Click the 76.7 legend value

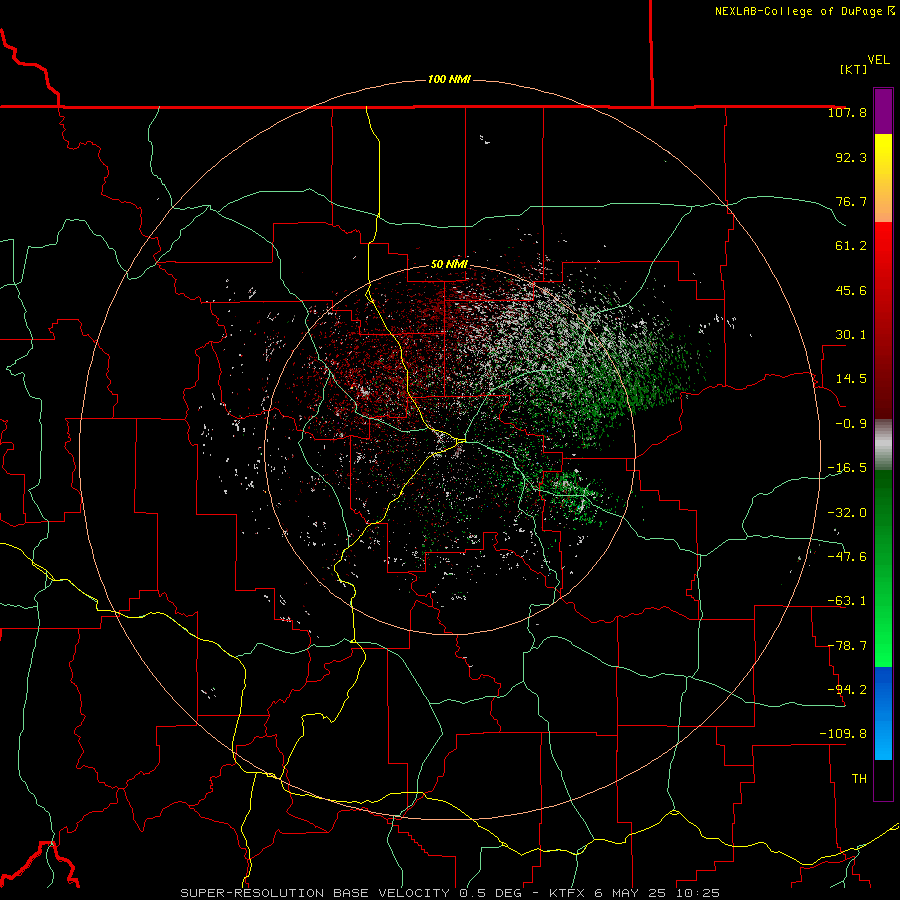(x=851, y=201)
